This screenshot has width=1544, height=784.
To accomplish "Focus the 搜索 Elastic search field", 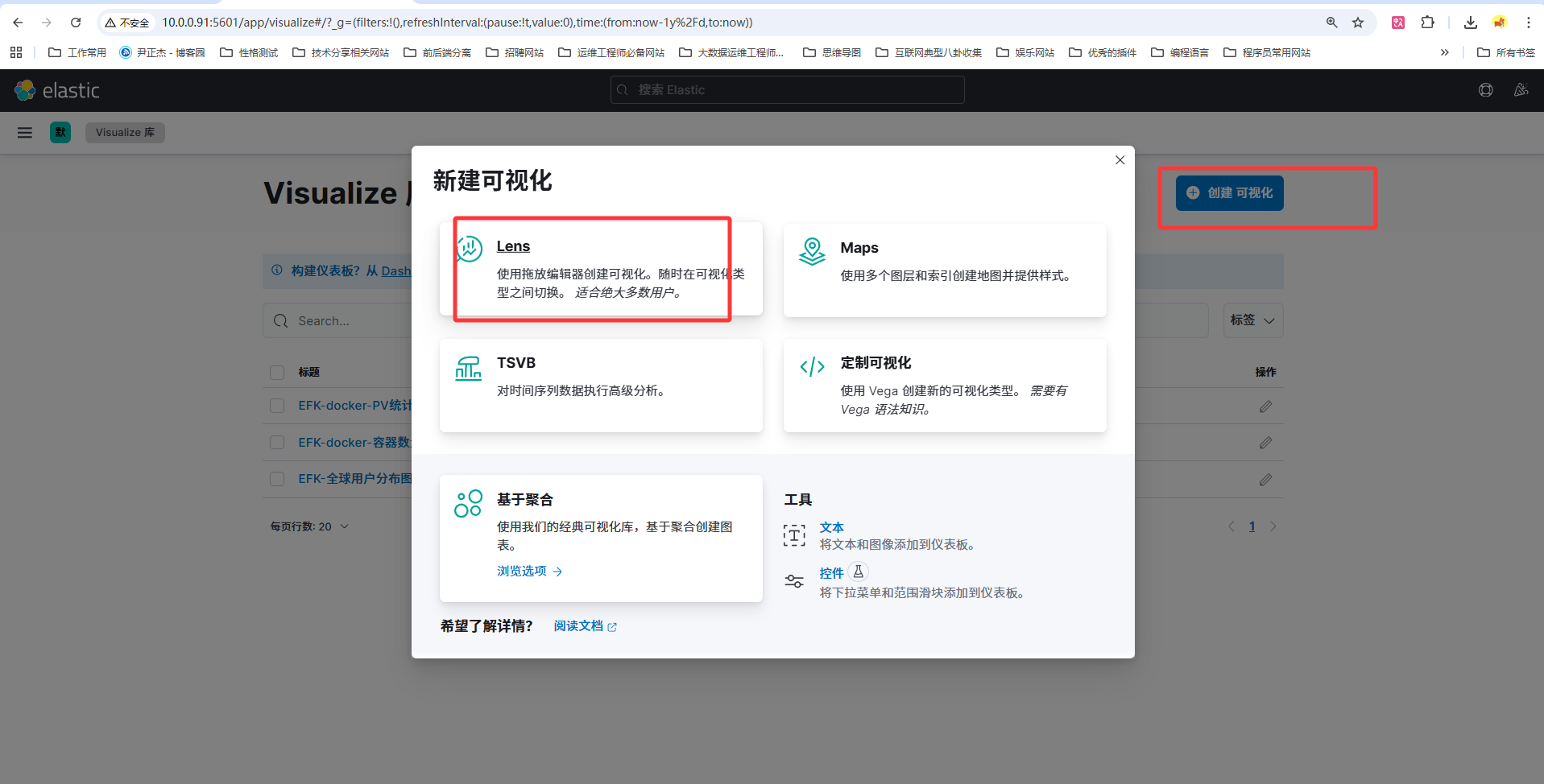I will 787,90.
